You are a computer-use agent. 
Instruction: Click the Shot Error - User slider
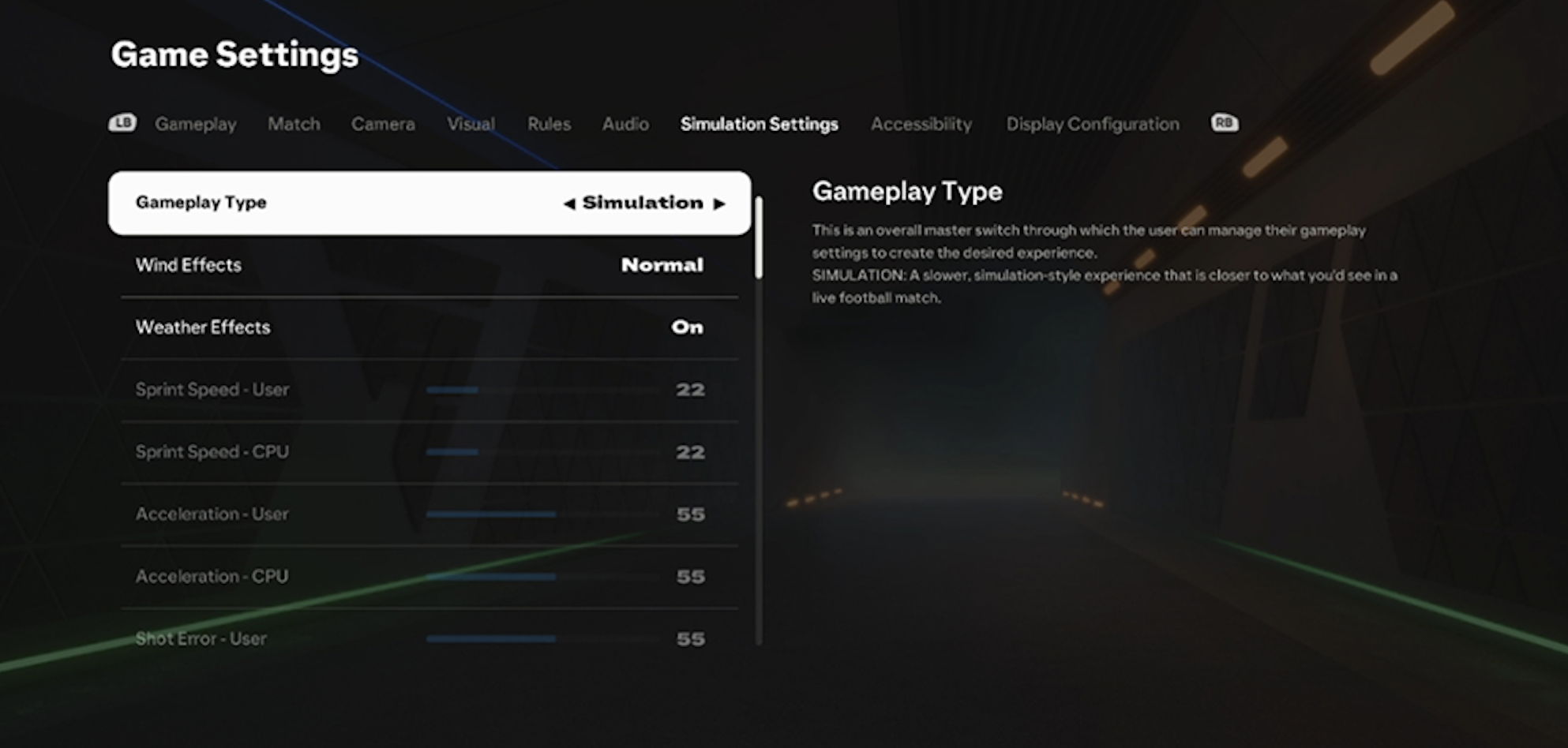[542, 639]
